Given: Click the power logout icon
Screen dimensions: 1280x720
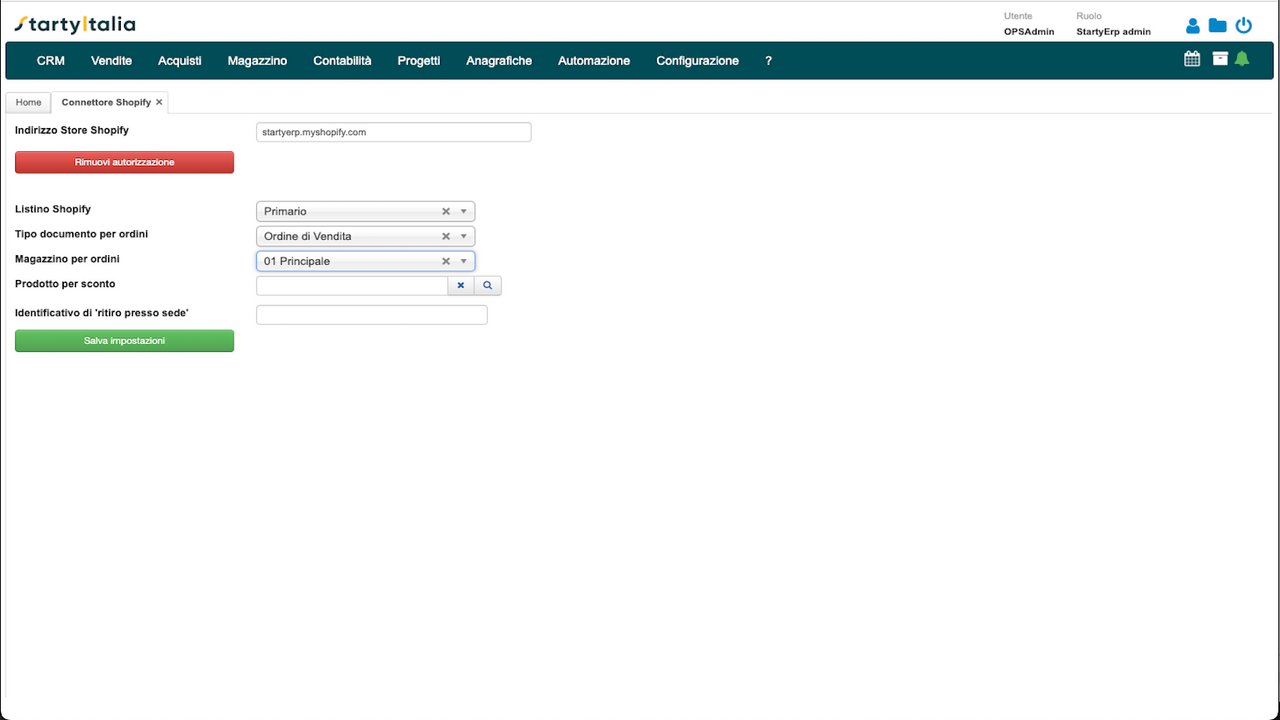Looking at the screenshot, I should tap(1244, 26).
